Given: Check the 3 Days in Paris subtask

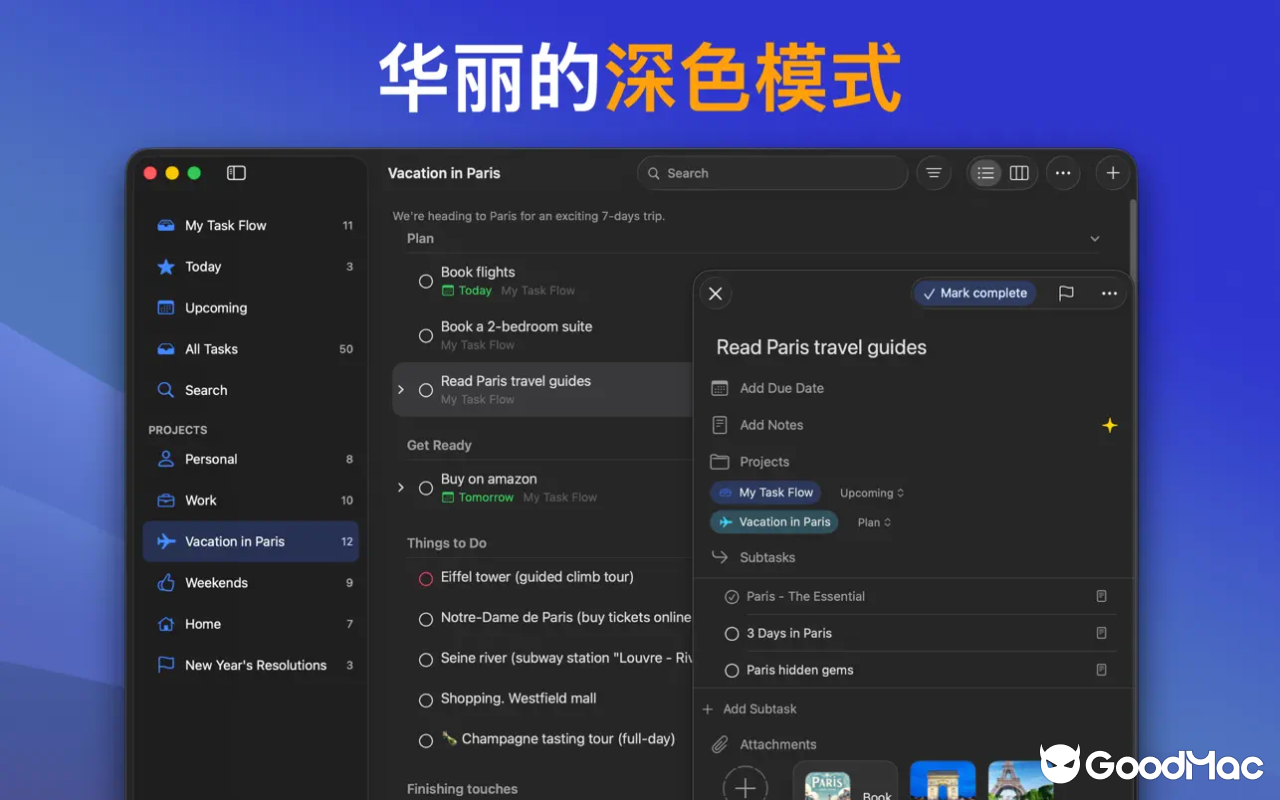Looking at the screenshot, I should point(732,633).
